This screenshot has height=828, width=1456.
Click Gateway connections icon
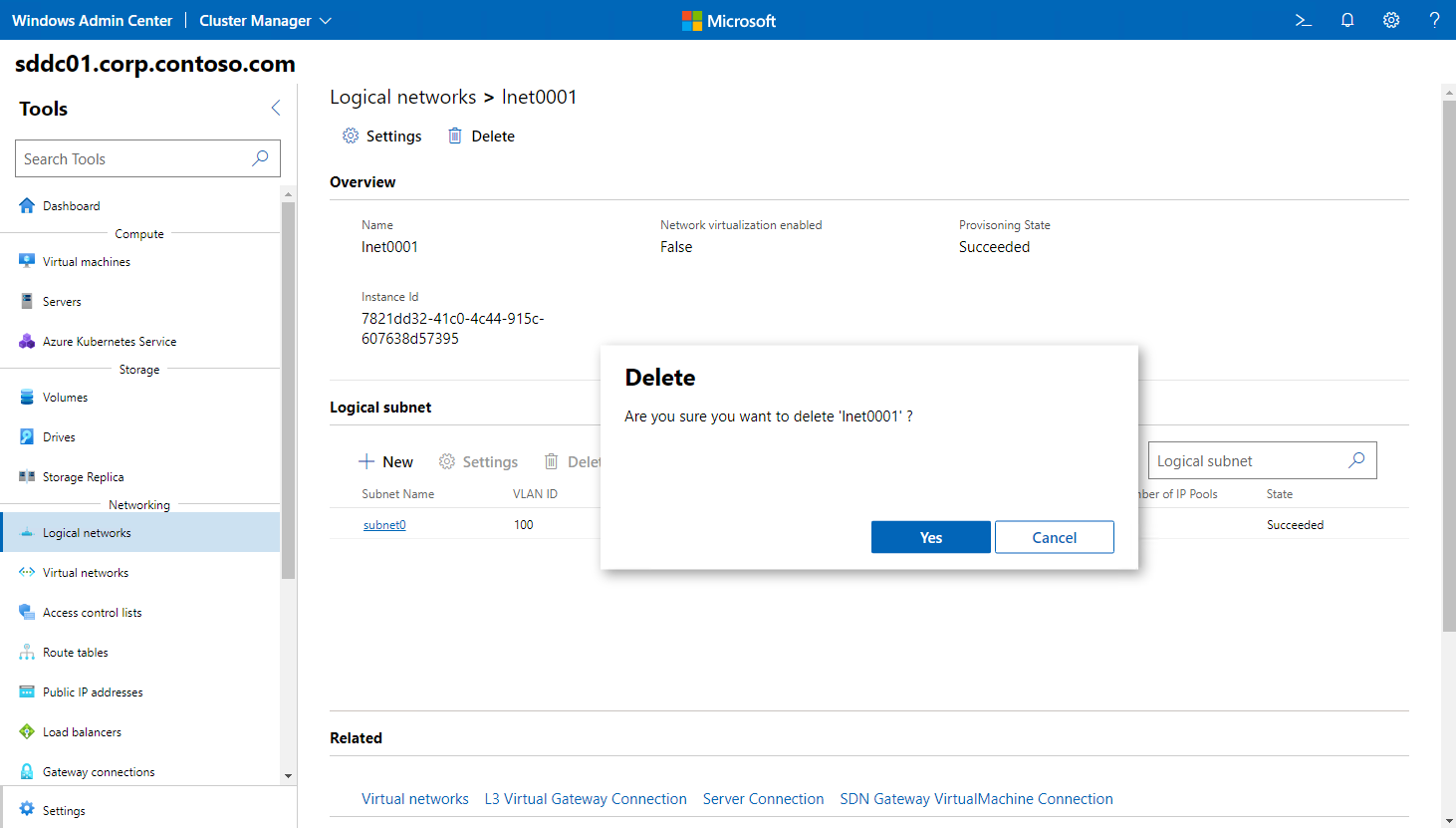[x=27, y=771]
